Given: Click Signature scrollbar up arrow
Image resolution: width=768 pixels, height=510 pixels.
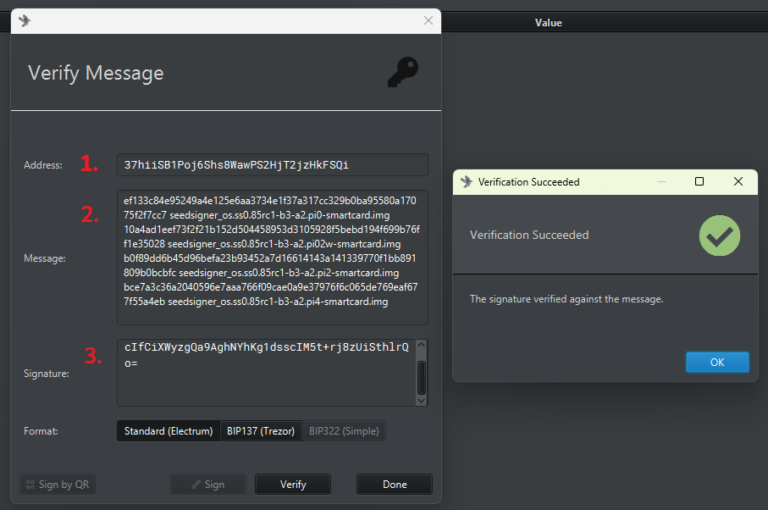Looking at the screenshot, I should (421, 345).
